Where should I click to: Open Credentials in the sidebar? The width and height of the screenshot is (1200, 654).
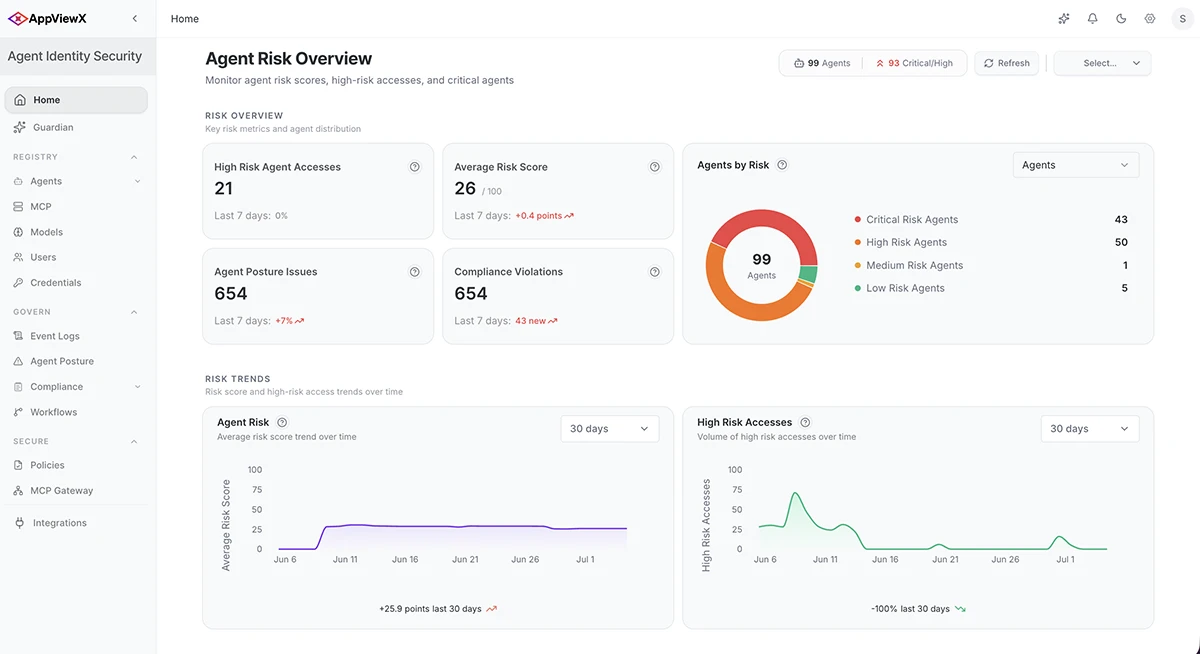(76, 283)
